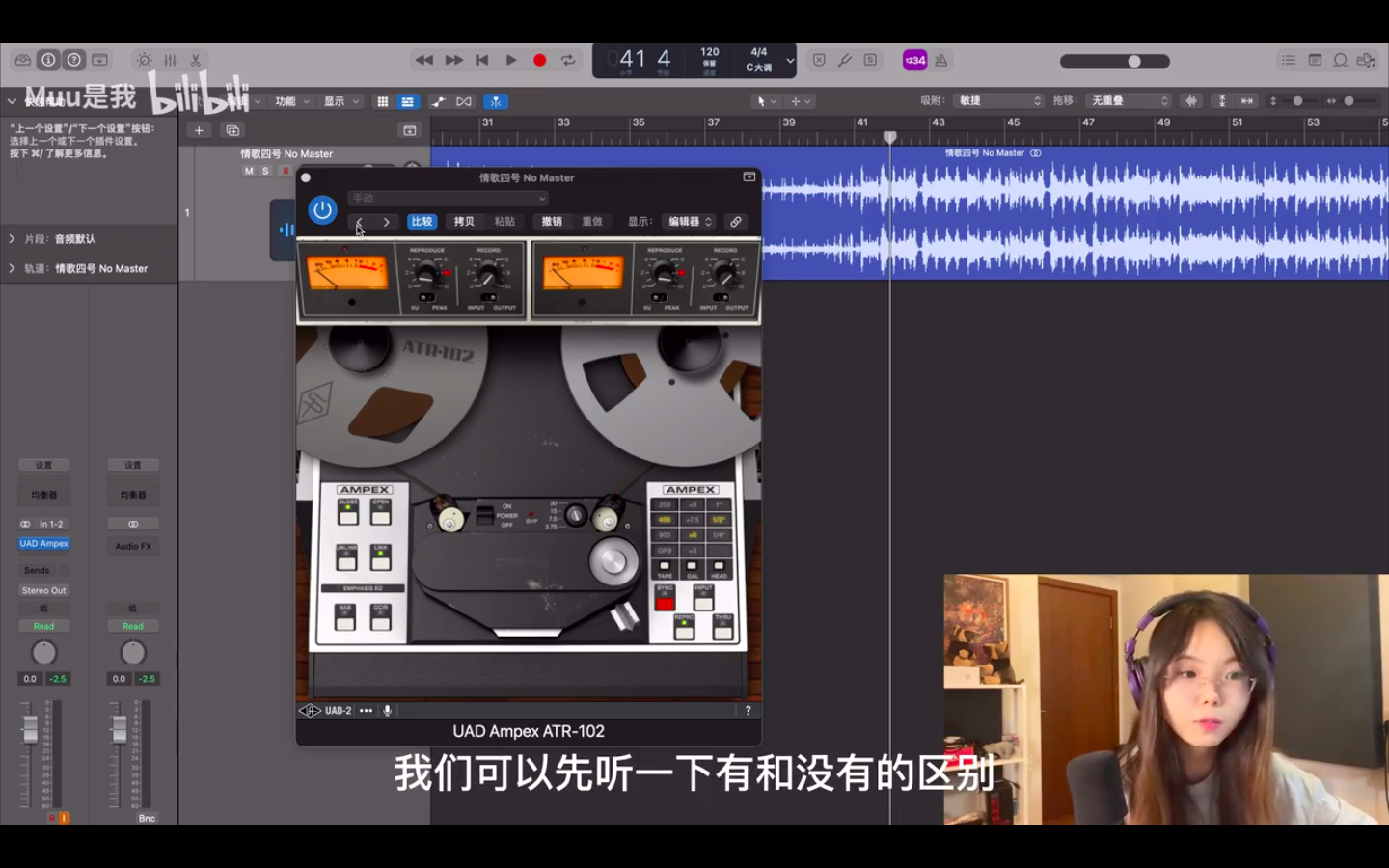Toggle the plugin power bypass button

(x=322, y=209)
